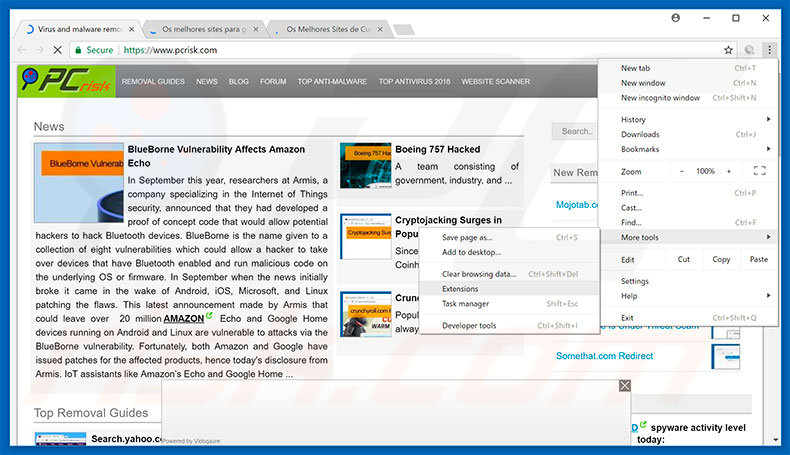Image resolution: width=790 pixels, height=455 pixels.
Task: Open REMOVAL GUIDES in site navigation
Action: click(x=153, y=81)
